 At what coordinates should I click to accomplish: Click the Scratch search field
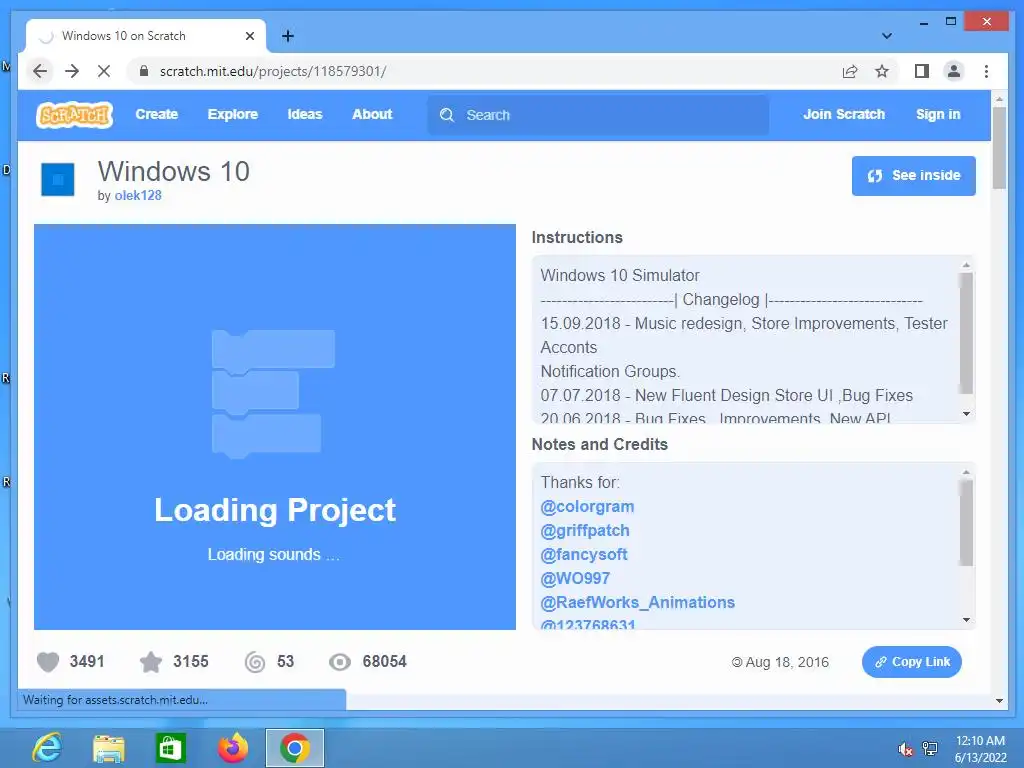point(598,115)
